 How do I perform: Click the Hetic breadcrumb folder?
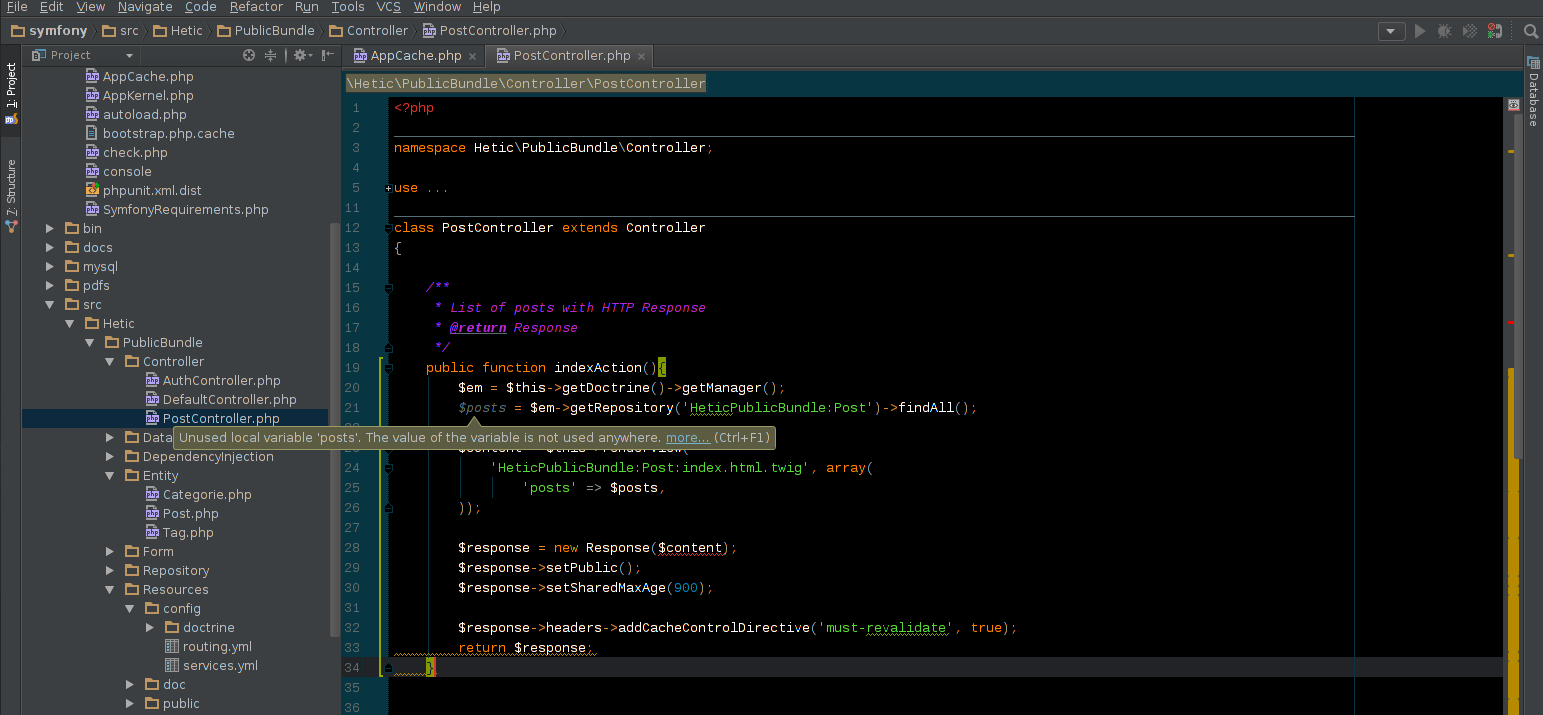coord(177,31)
